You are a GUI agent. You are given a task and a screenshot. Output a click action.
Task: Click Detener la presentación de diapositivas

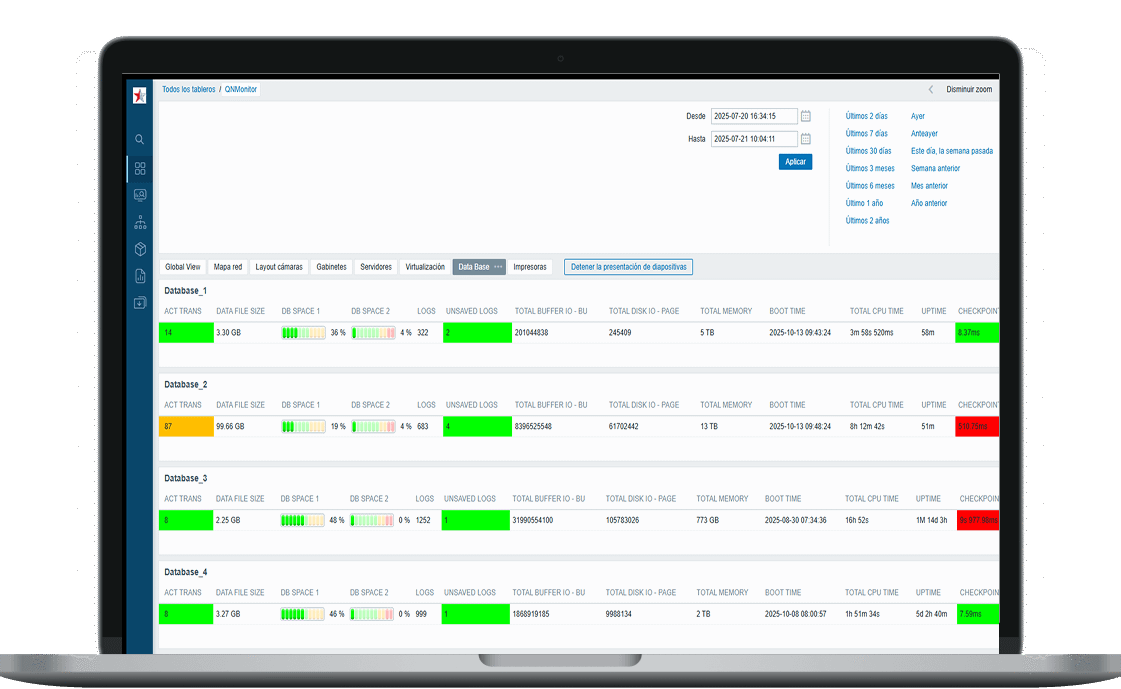[628, 267]
